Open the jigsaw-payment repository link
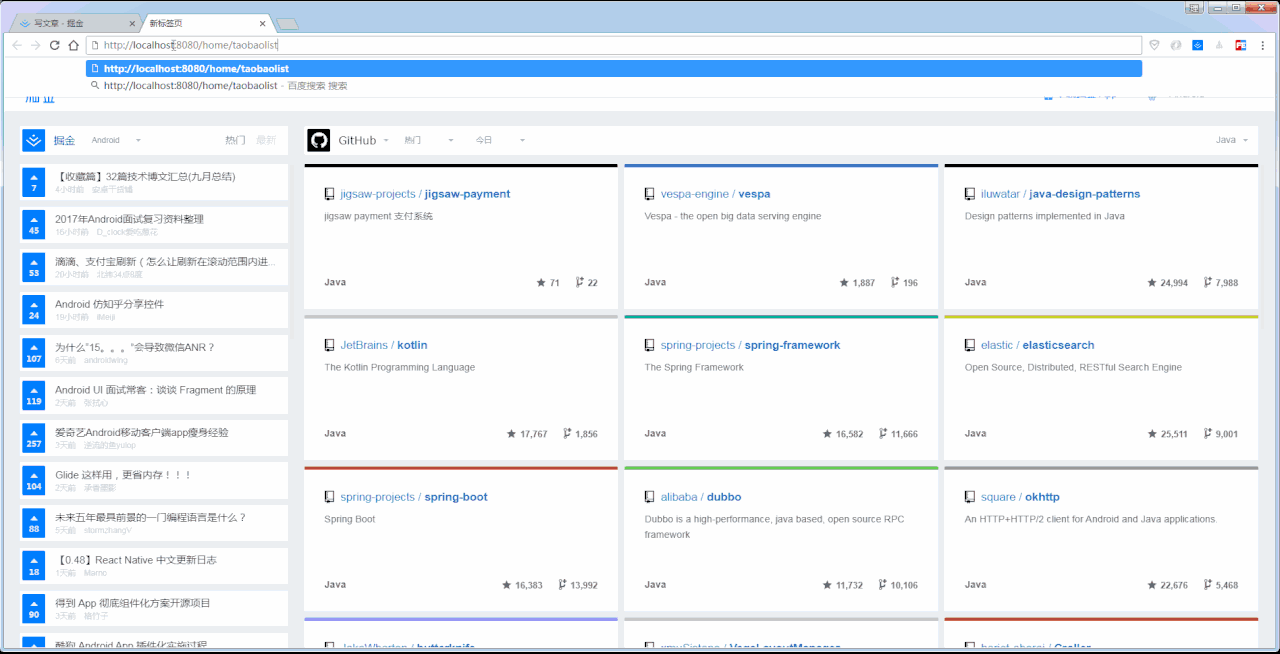 click(x=425, y=194)
